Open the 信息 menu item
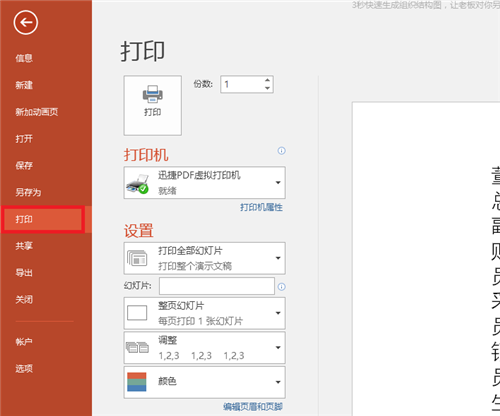This screenshot has width=500, height=416. 24,58
